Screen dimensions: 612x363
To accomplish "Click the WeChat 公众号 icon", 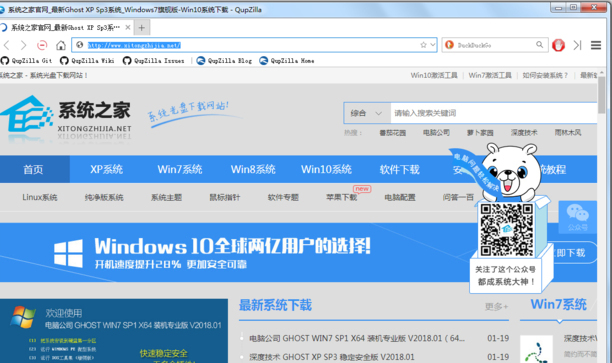I will point(578,217).
